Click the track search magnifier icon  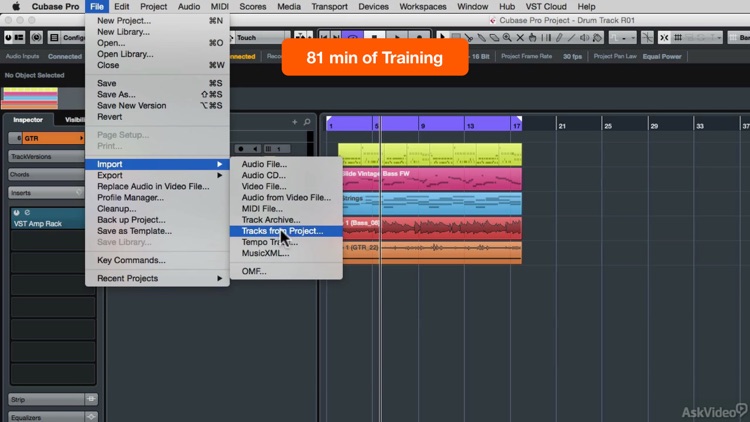tap(307, 122)
